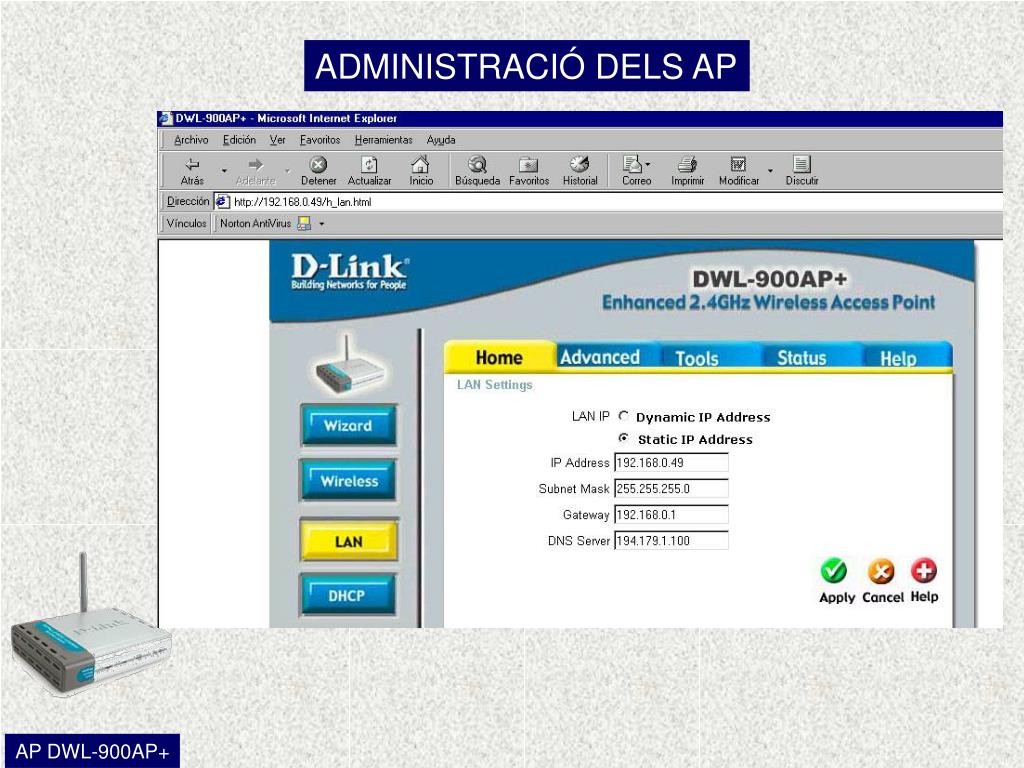
Task: Expand the Adelante history dropdown arrow
Action: 287,171
